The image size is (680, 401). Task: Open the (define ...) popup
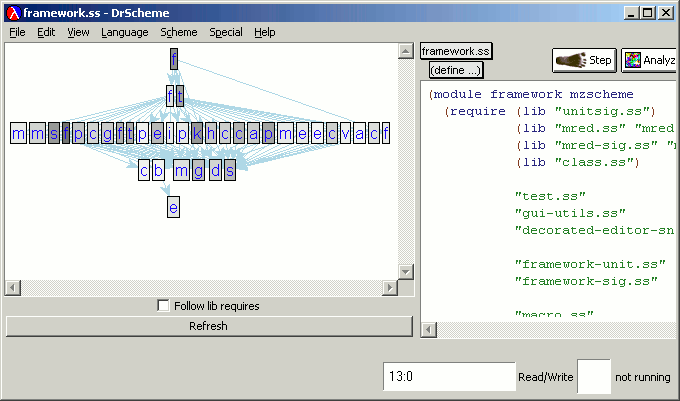point(456,70)
